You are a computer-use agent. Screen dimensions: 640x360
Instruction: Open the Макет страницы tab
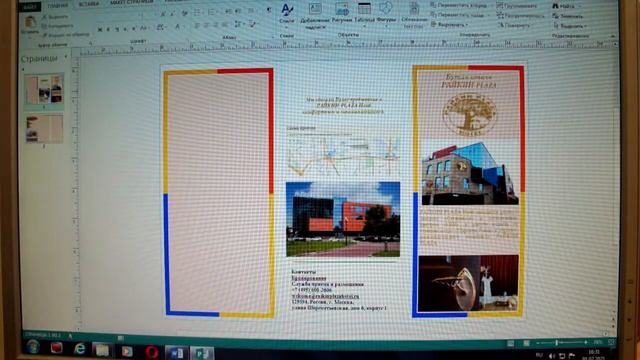(131, 2)
